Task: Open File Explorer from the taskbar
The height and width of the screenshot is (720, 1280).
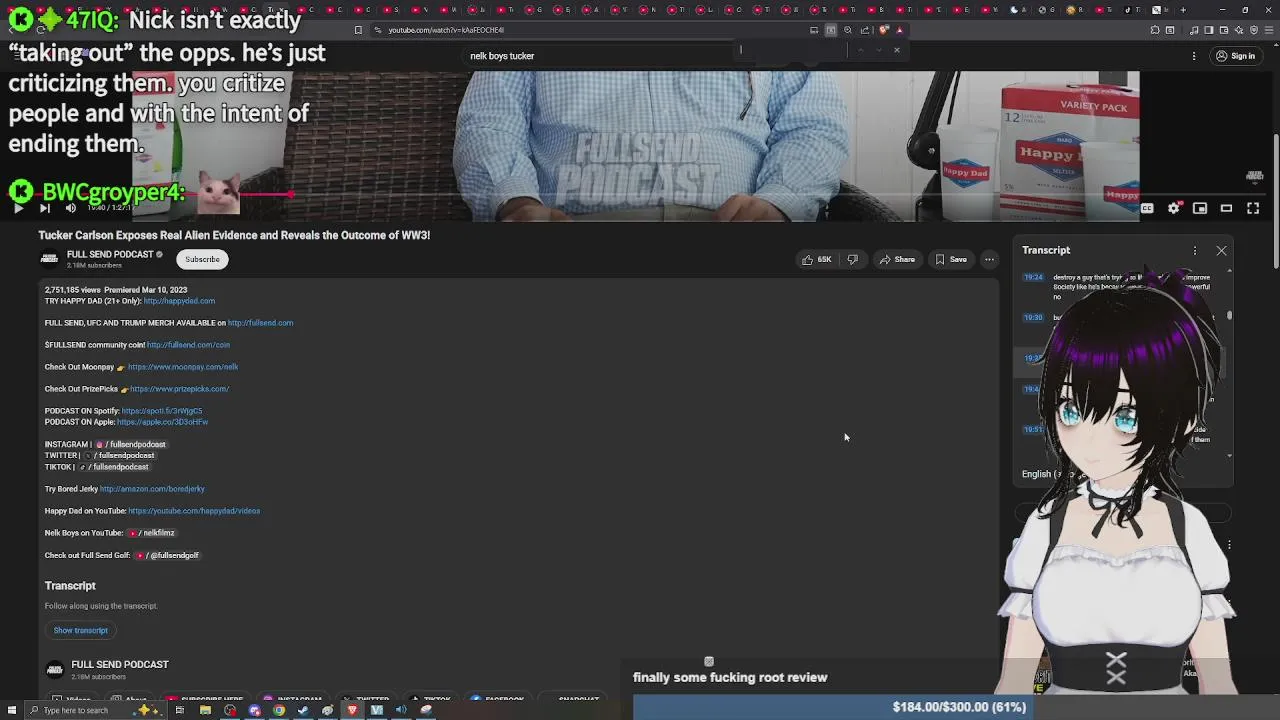Action: [x=205, y=711]
